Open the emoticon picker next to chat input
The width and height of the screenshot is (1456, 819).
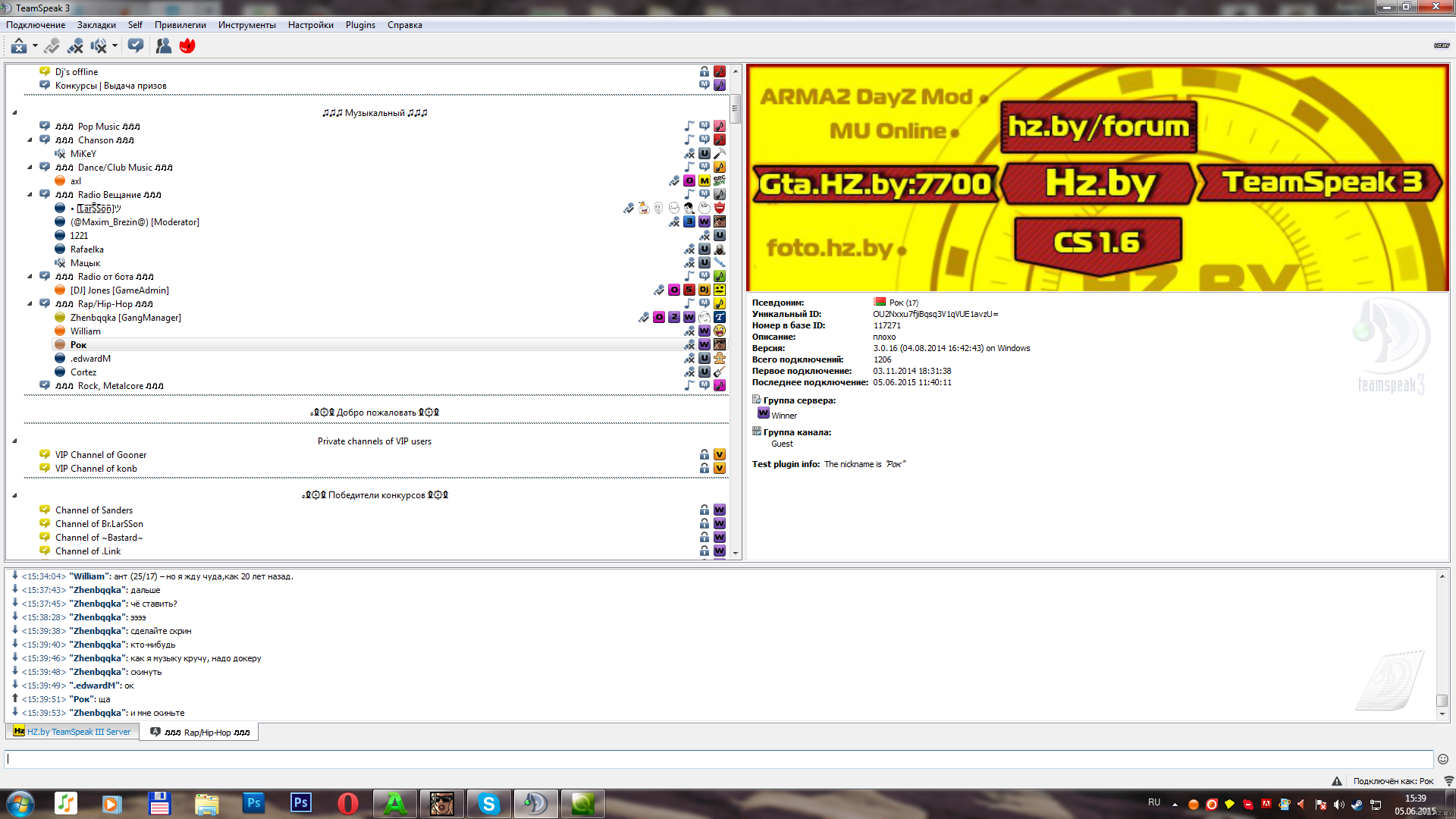pos(1443,759)
